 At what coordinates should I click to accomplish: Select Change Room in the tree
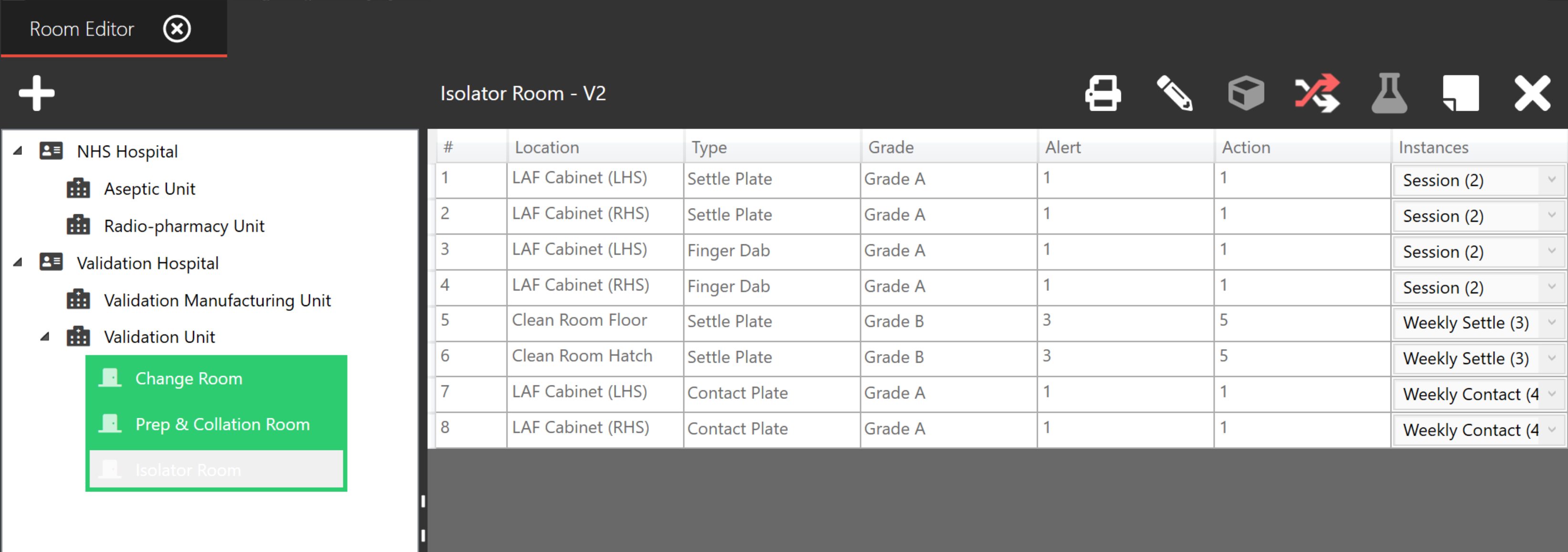point(188,378)
